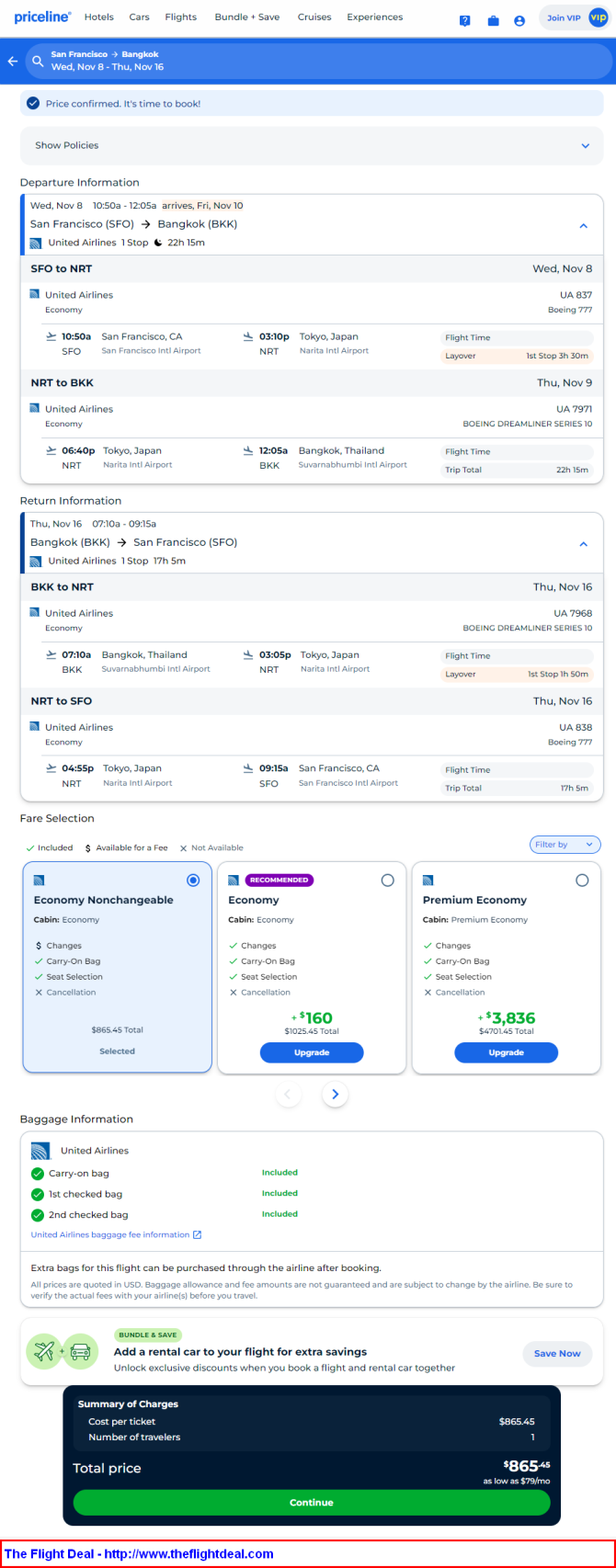
Task: Open the account profile icon
Action: [x=519, y=20]
